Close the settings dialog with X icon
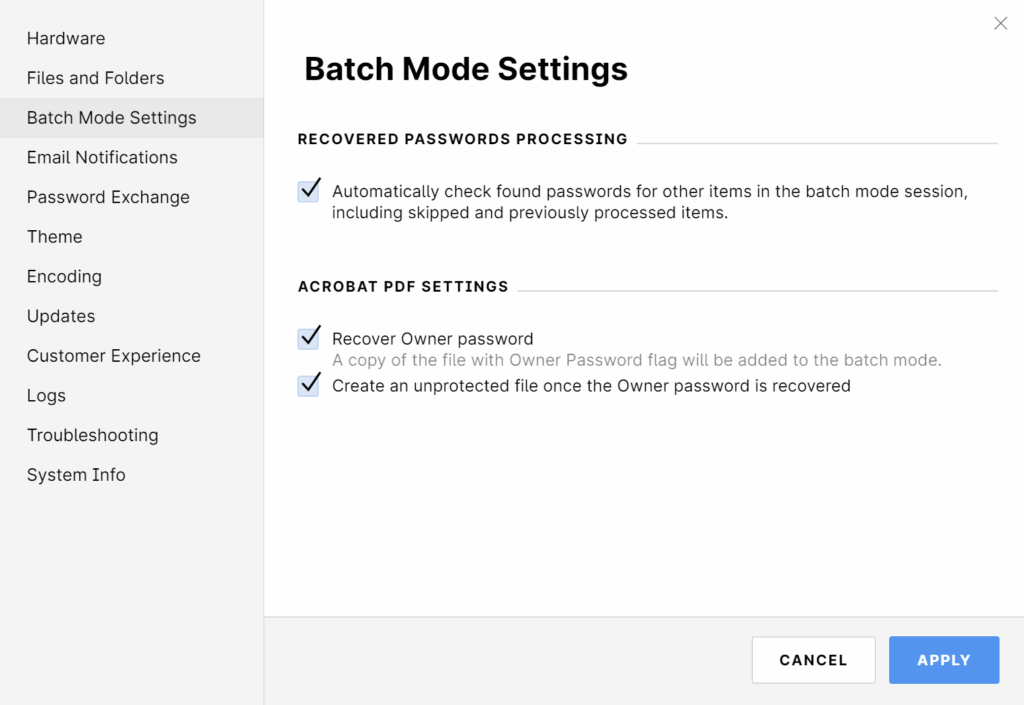Screen dimensions: 1024x705 click(1000, 23)
